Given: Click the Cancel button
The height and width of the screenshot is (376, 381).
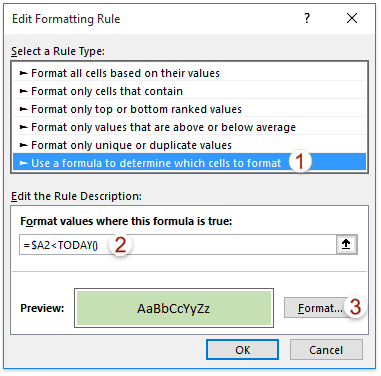Looking at the screenshot, I should click(326, 350).
